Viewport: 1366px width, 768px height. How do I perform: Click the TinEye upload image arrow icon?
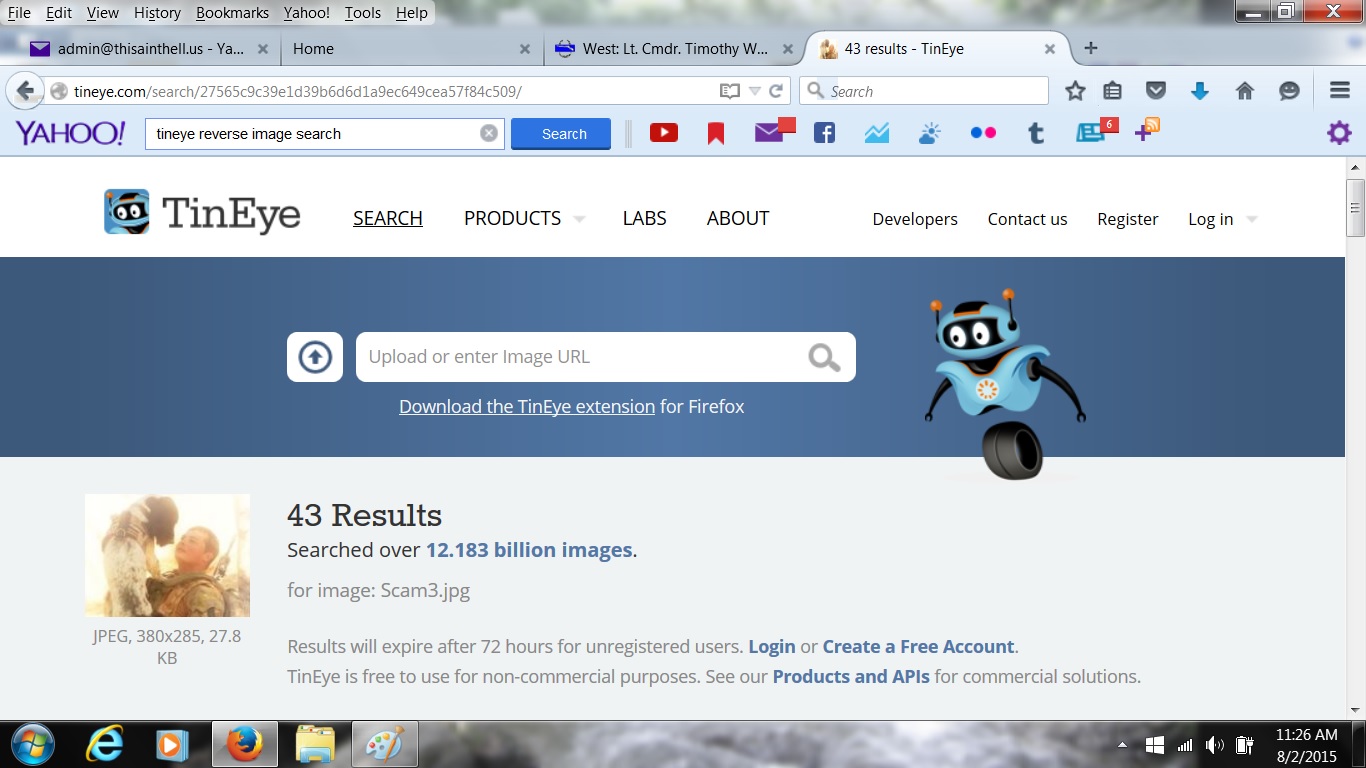315,357
